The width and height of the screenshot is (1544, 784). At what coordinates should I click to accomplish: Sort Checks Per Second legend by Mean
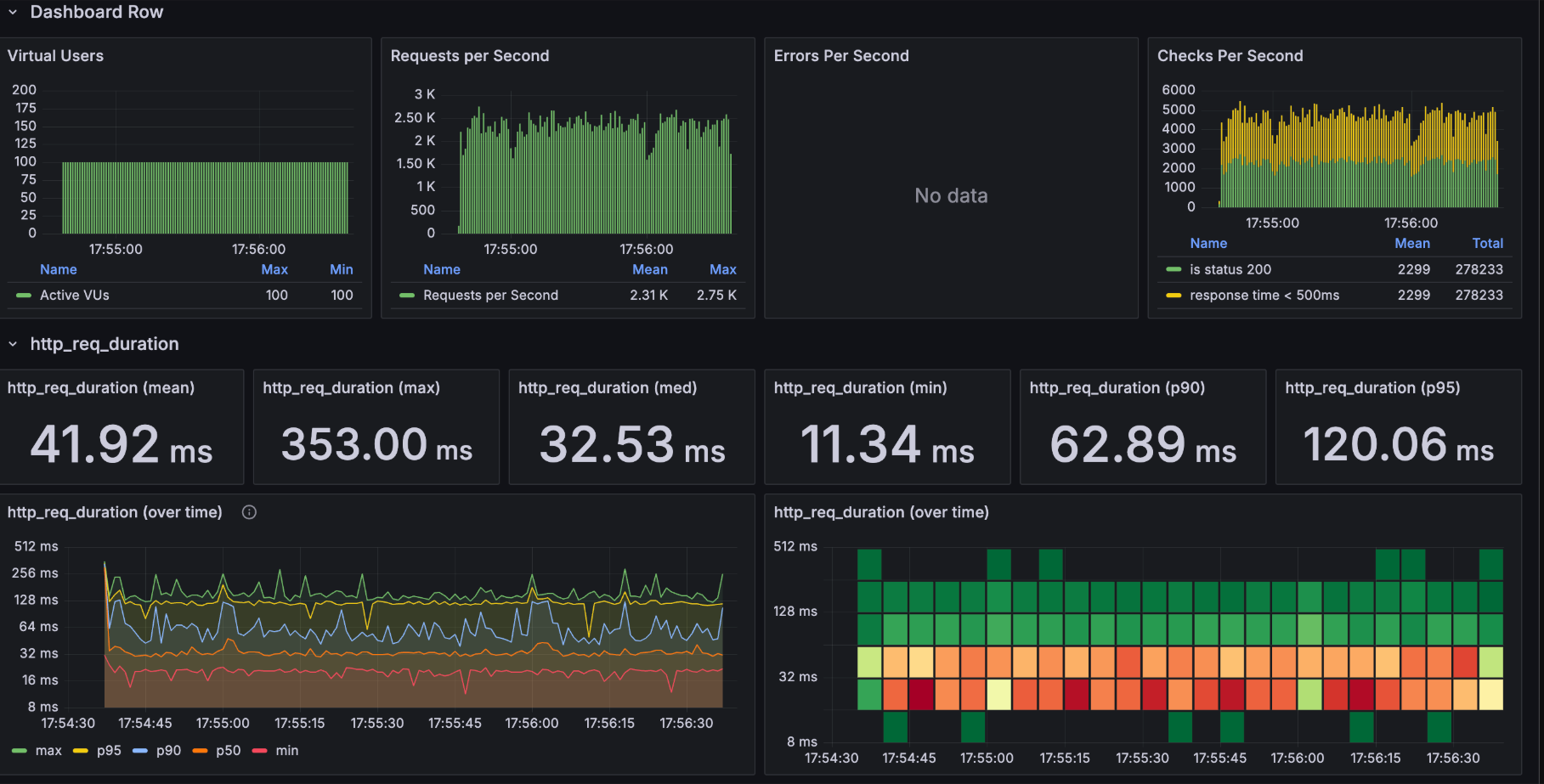click(x=1412, y=243)
